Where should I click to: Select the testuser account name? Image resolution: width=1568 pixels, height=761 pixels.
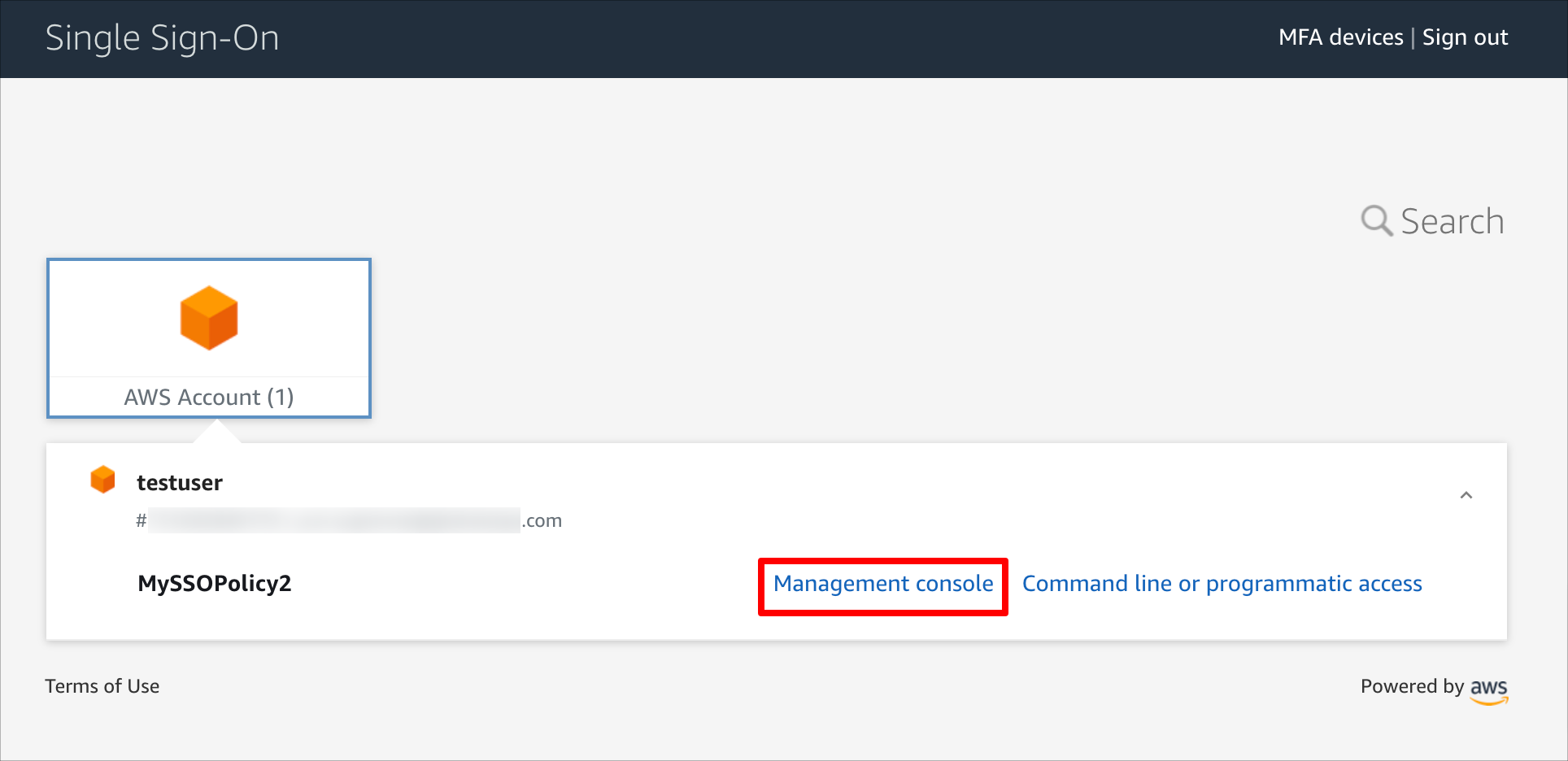180,483
